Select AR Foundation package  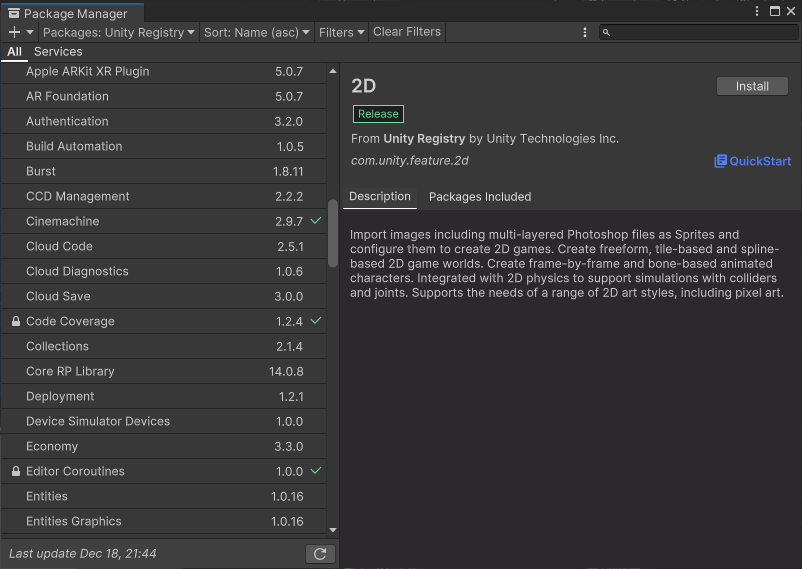point(164,96)
